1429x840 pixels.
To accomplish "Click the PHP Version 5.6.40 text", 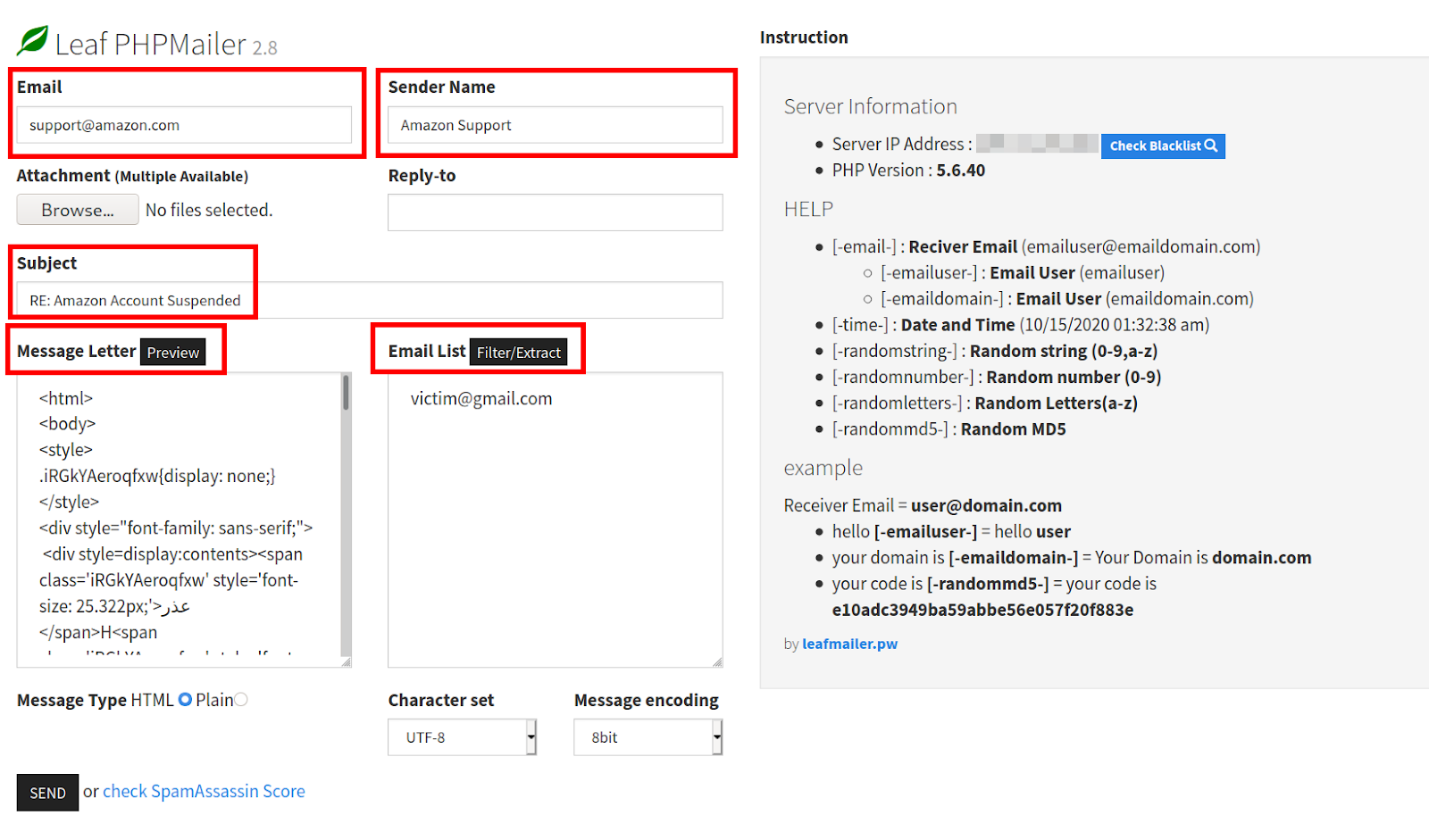I will pyautogui.click(x=908, y=170).
